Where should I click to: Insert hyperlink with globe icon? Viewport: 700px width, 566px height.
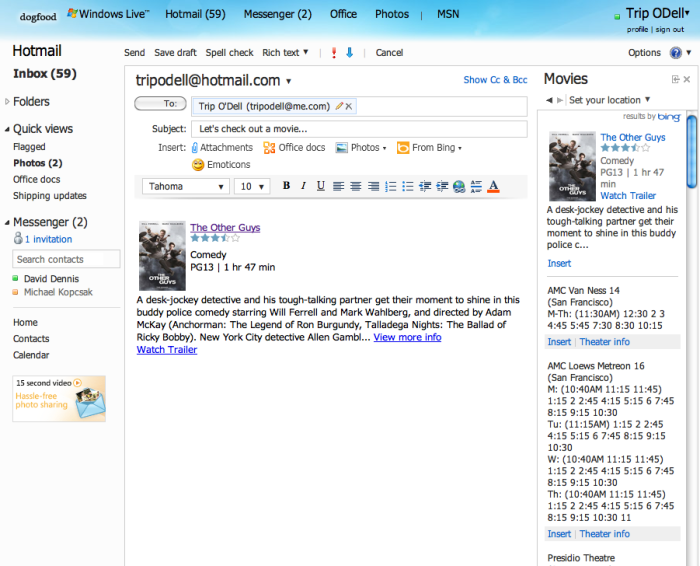459,186
